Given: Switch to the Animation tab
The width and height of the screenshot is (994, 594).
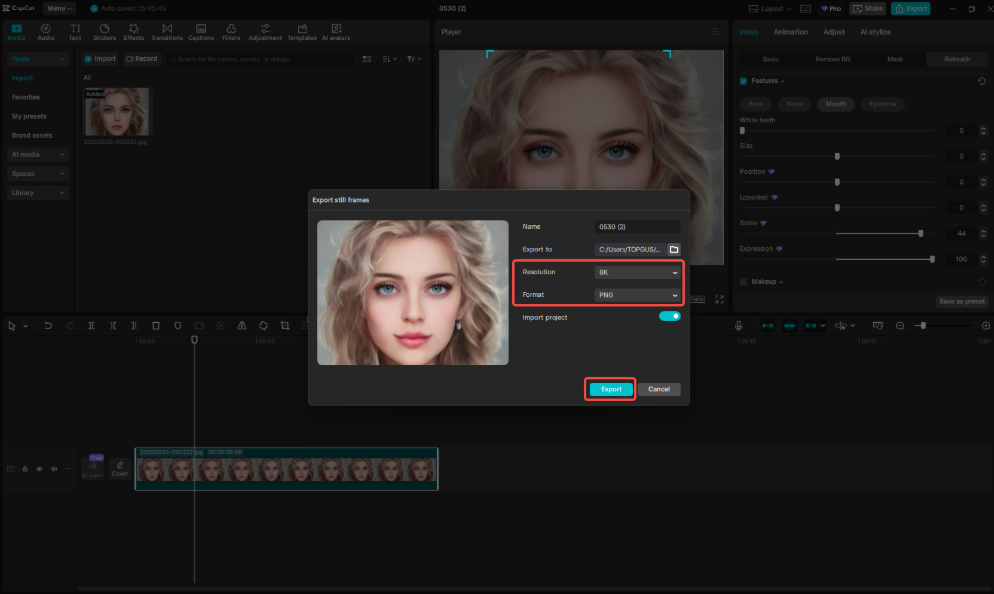Looking at the screenshot, I should 791,31.
